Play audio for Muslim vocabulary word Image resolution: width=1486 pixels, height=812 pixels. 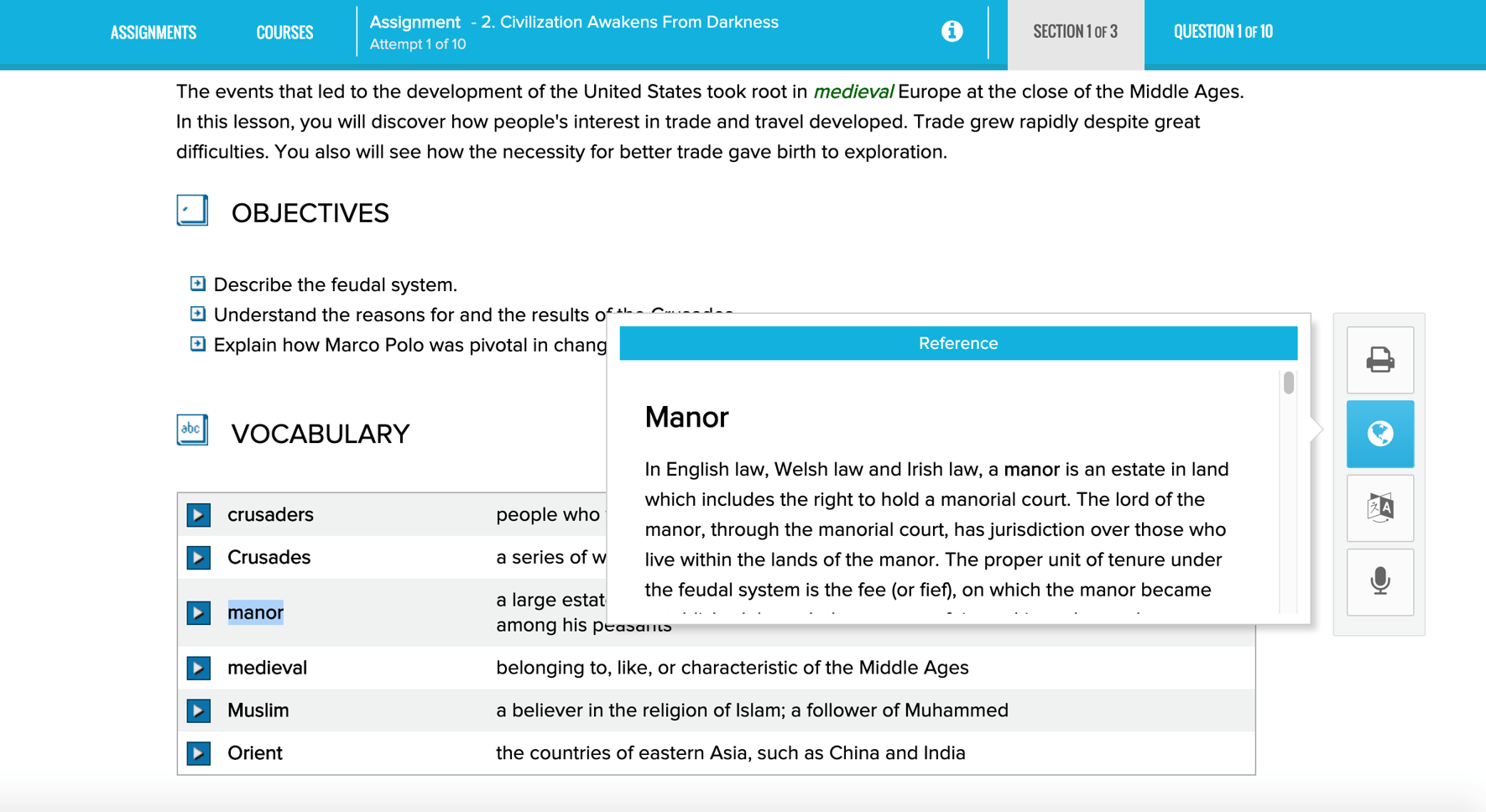point(199,710)
